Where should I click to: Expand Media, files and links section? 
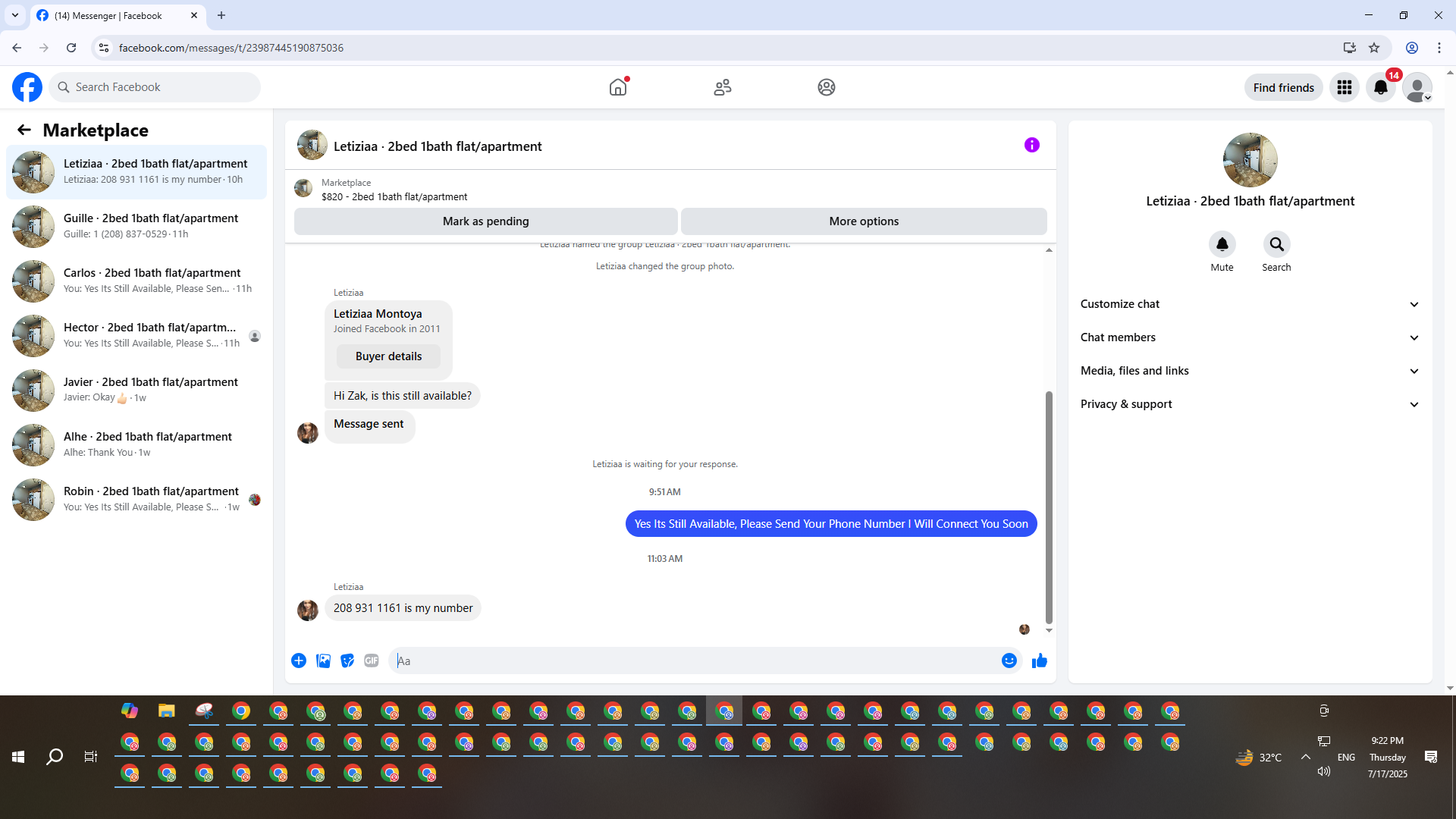(1250, 371)
